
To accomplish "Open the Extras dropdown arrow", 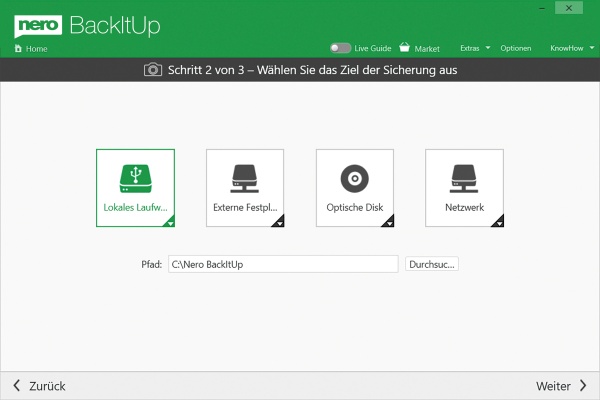I will point(488,48).
